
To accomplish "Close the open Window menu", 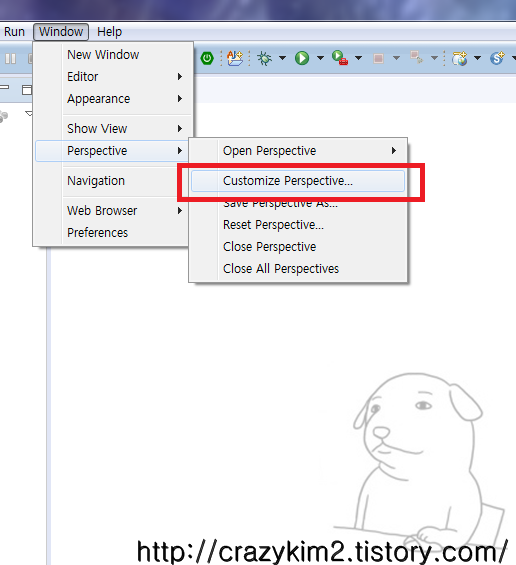I will (61, 32).
